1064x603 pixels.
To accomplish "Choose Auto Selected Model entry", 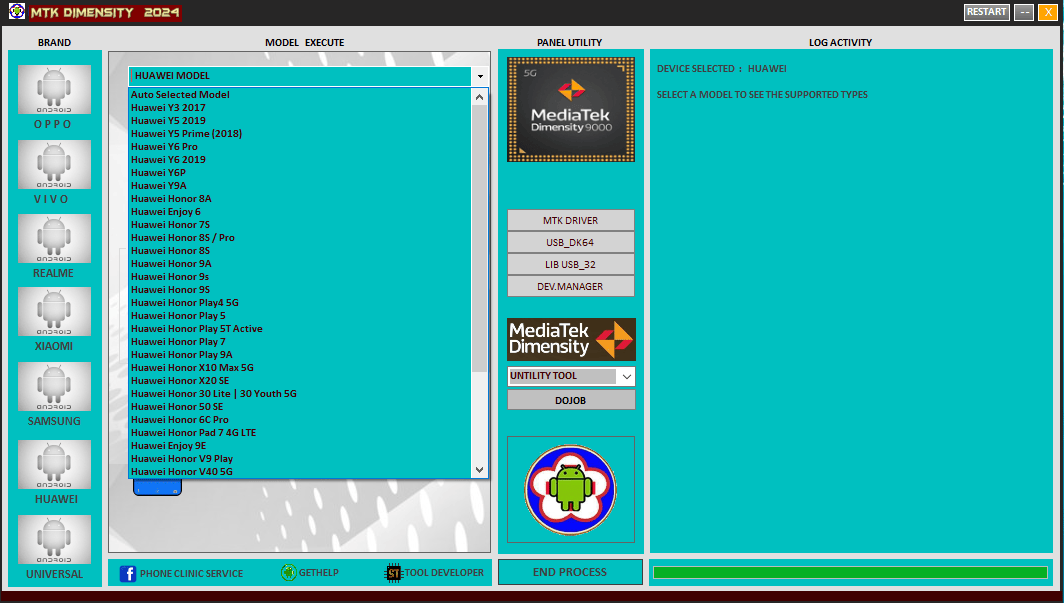I will [299, 95].
